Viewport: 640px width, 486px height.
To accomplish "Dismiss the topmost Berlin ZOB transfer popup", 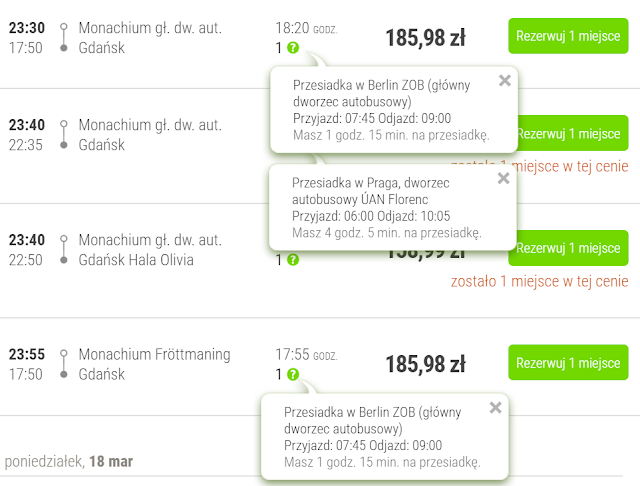I will 504,80.
